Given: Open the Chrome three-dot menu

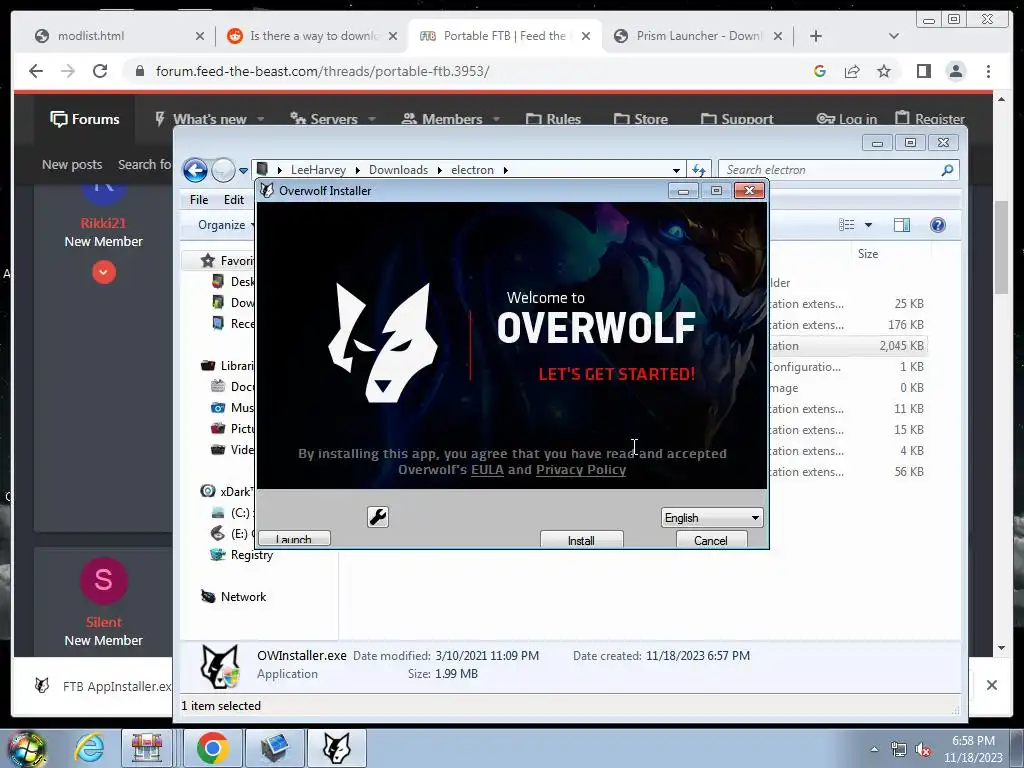Looking at the screenshot, I should (x=988, y=71).
